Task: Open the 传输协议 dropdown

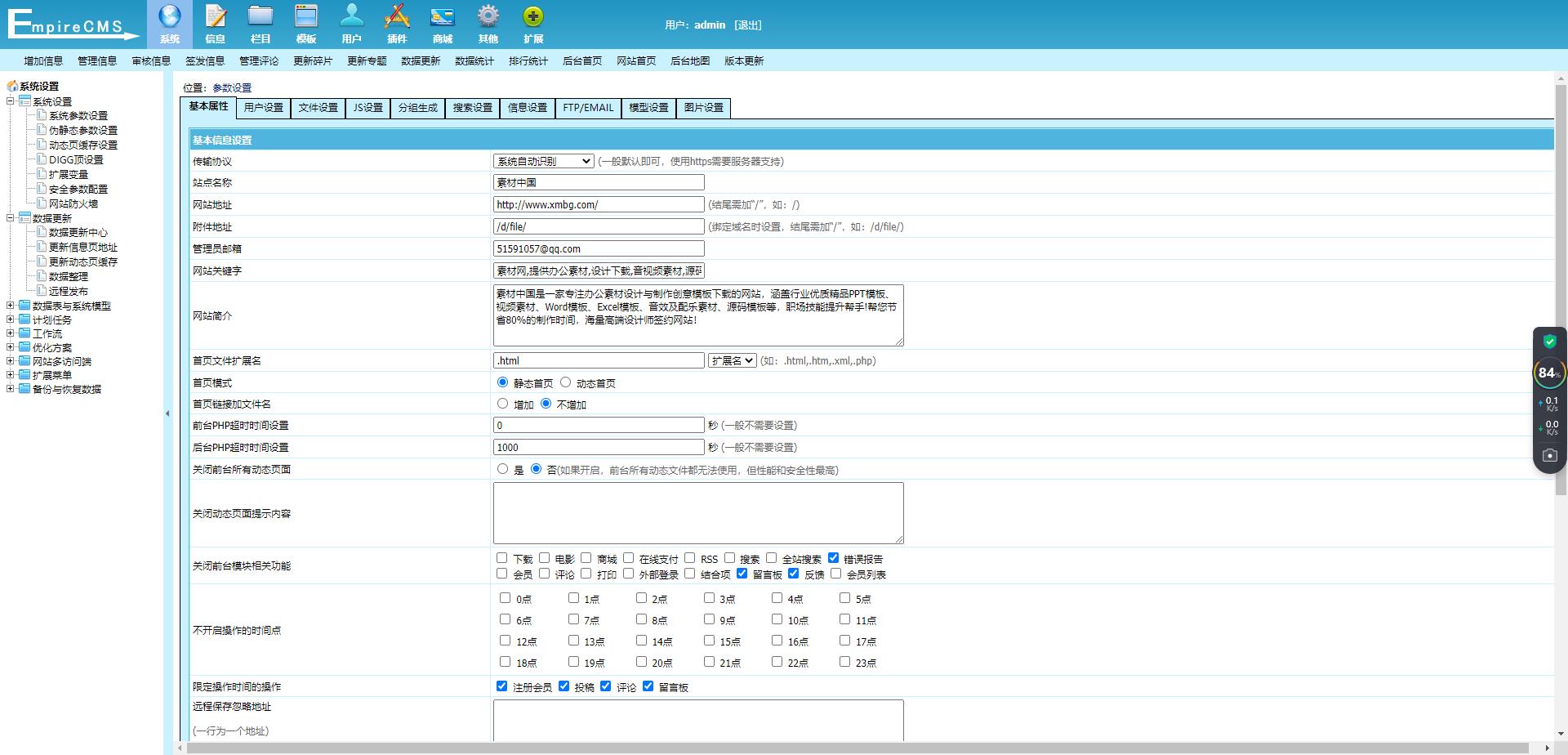Action: point(543,162)
